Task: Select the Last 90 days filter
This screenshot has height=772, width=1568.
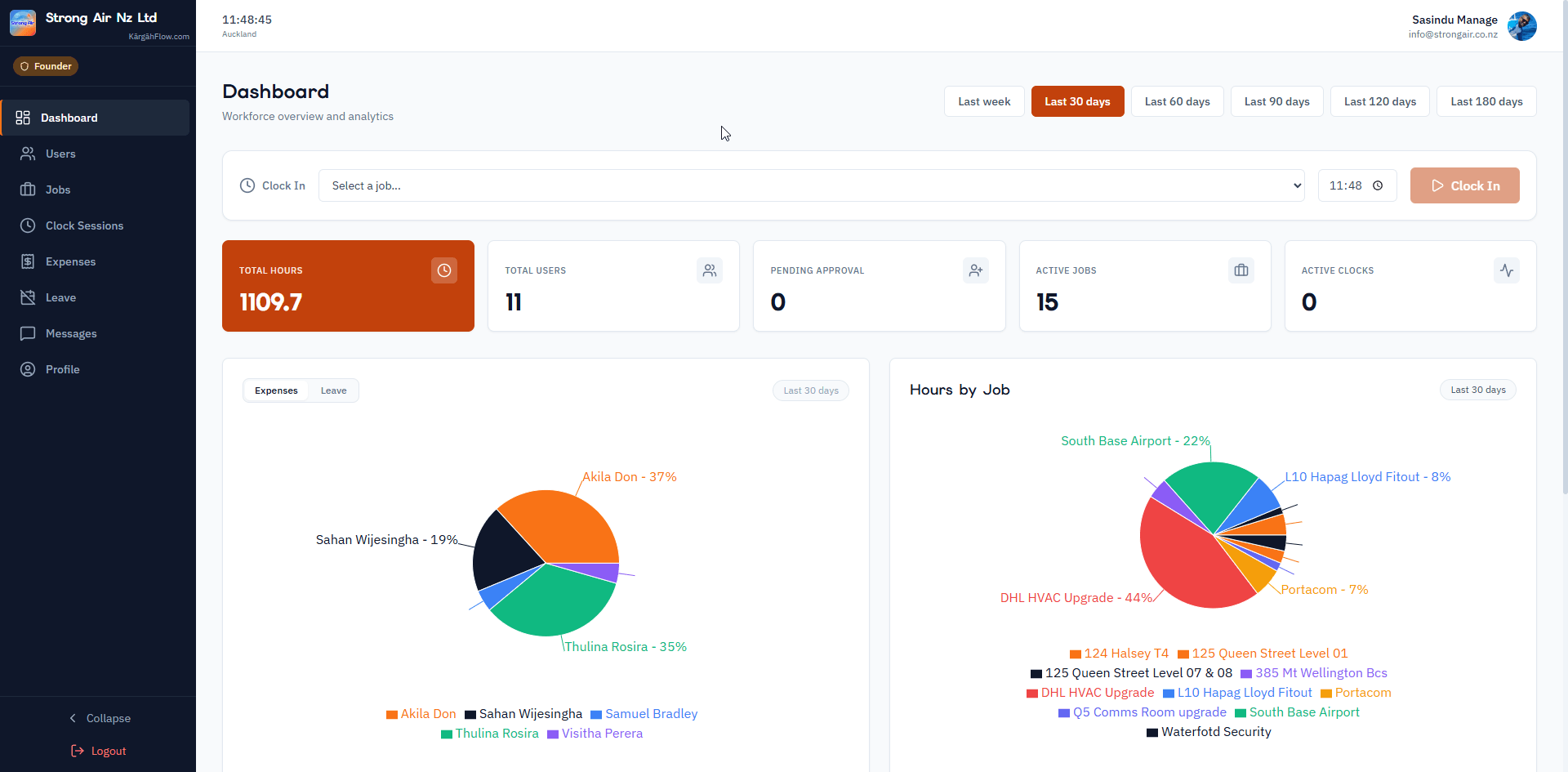Action: coord(1276,101)
